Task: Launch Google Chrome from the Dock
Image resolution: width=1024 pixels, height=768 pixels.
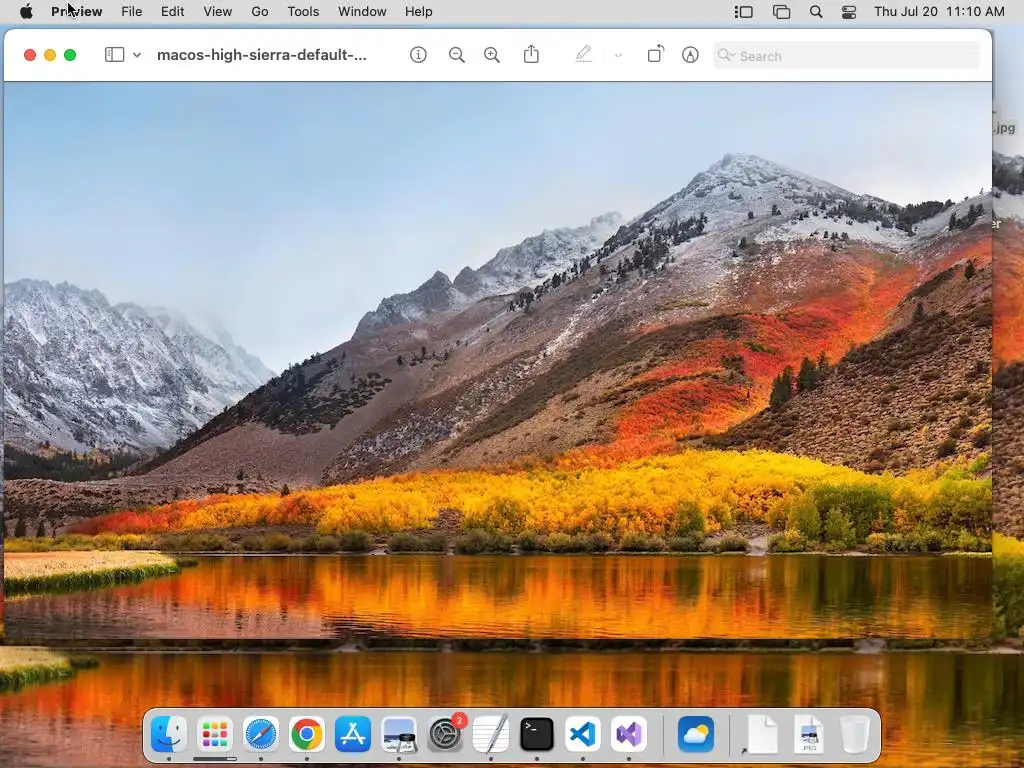Action: [x=306, y=734]
